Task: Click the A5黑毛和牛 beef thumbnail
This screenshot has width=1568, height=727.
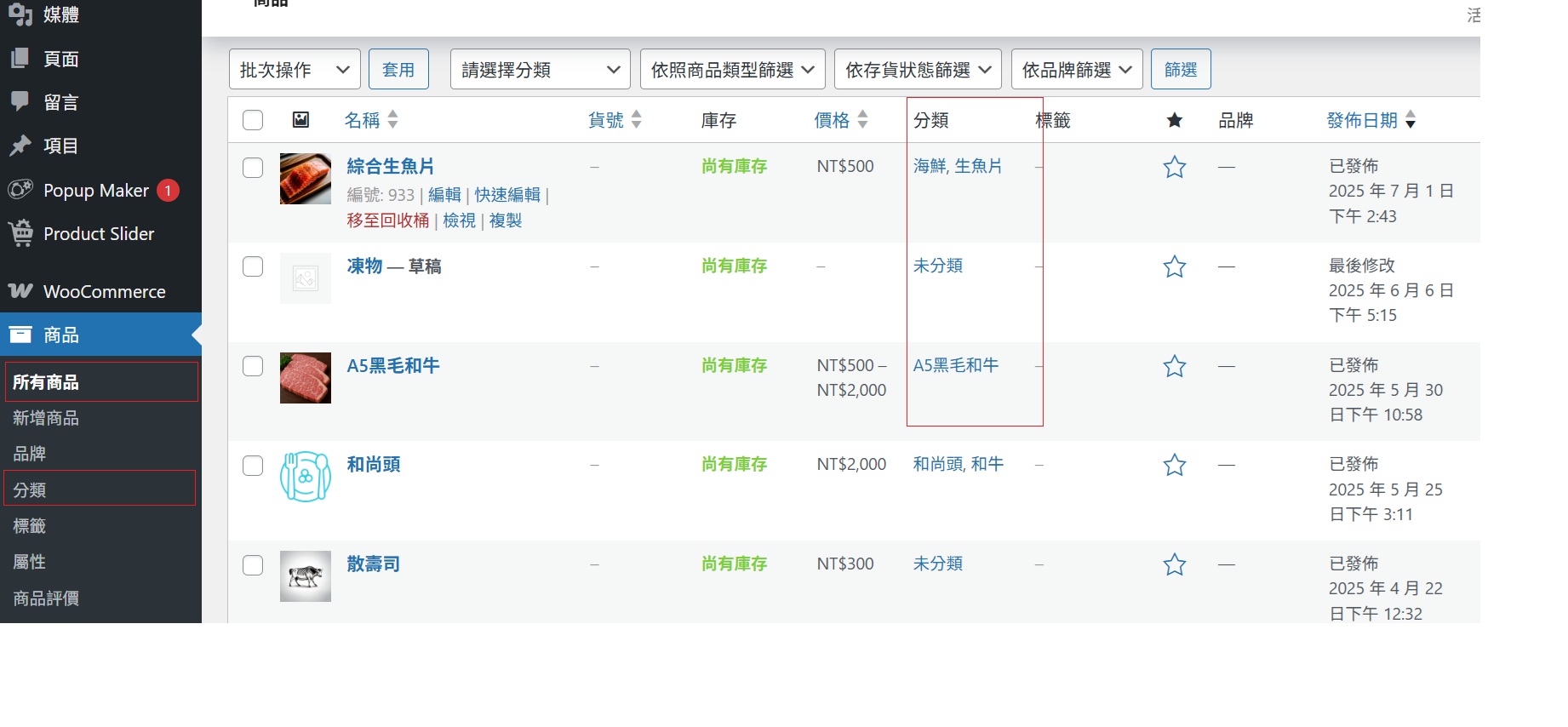Action: 306,378
